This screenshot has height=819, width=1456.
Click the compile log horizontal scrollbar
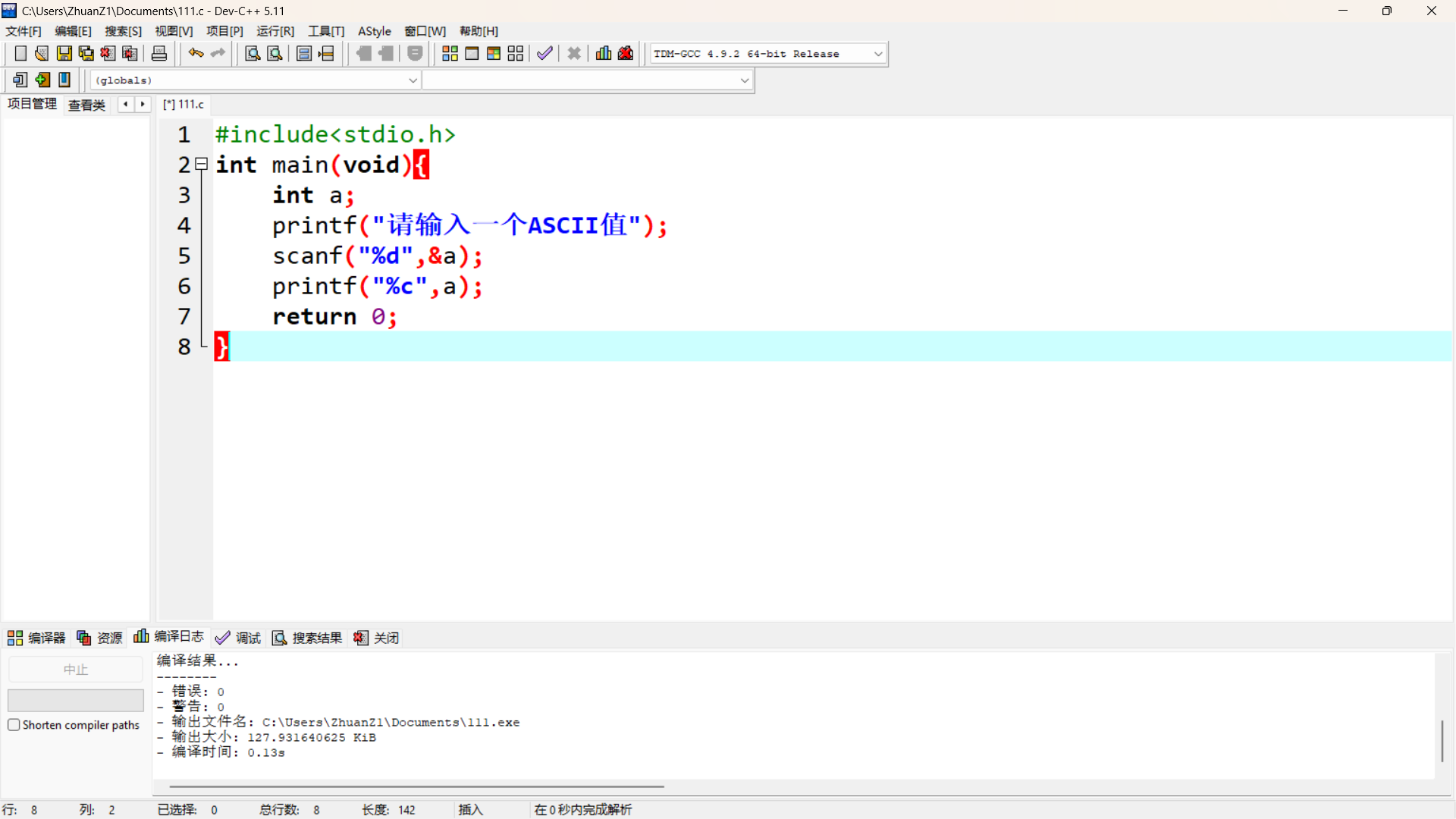pyautogui.click(x=416, y=786)
